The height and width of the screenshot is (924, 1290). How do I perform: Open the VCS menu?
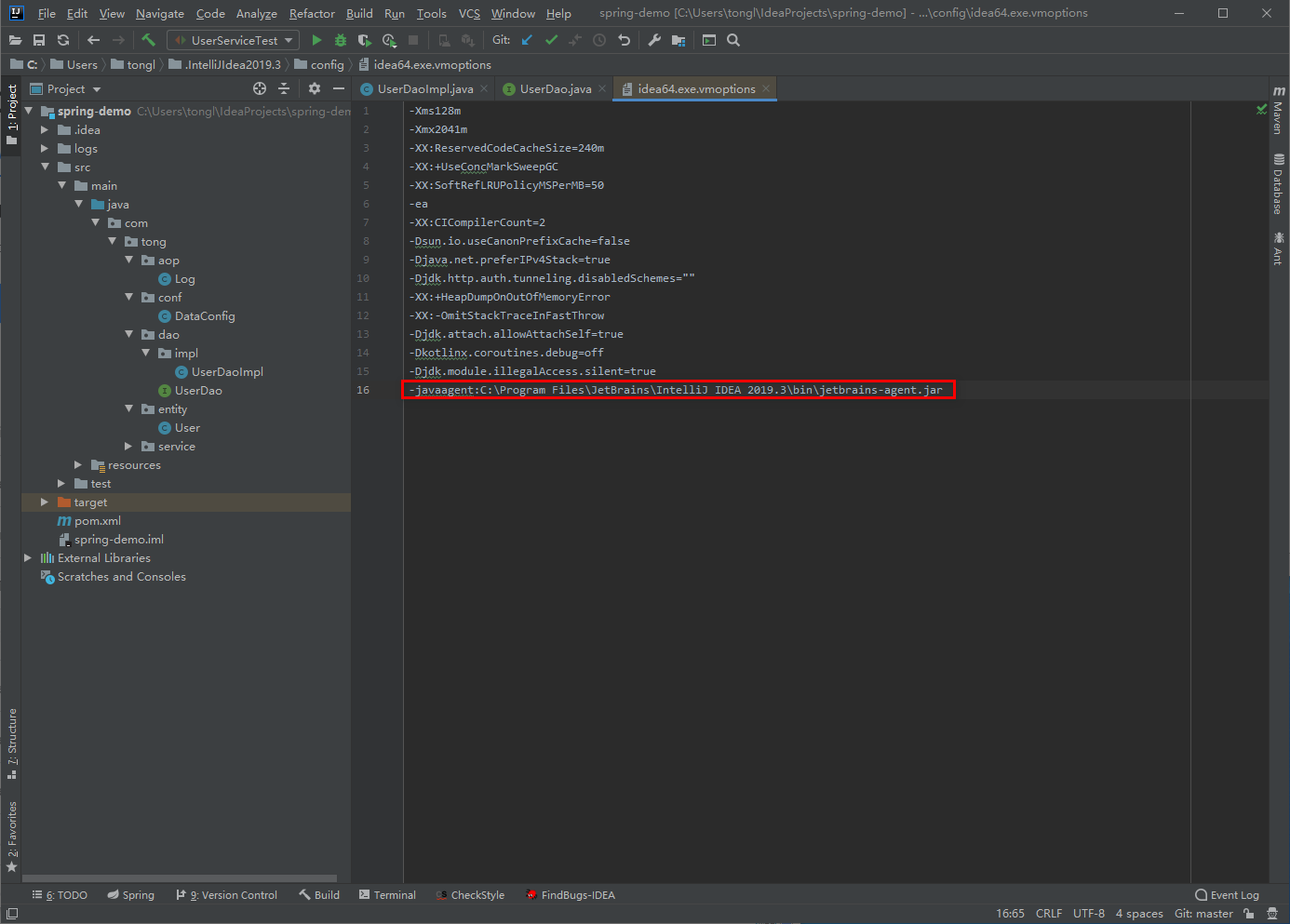(x=470, y=13)
